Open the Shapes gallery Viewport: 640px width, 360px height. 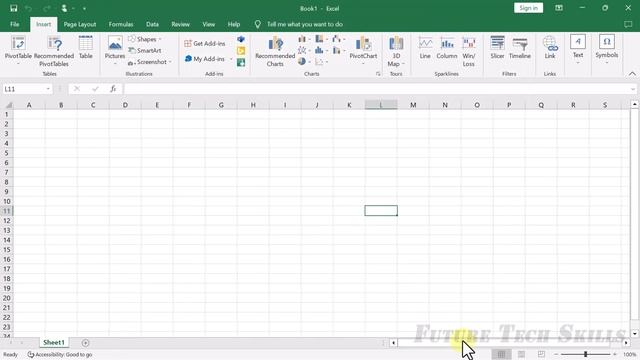point(145,39)
